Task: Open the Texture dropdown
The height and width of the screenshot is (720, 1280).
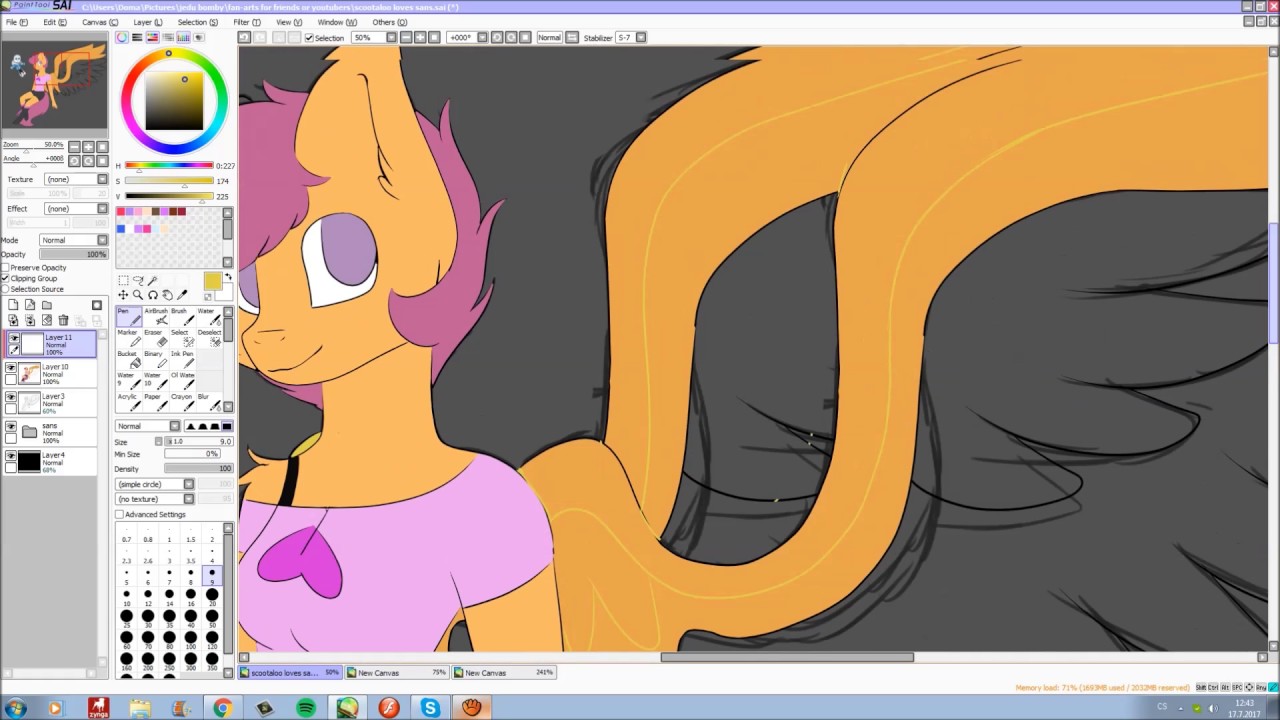Action: (76, 180)
